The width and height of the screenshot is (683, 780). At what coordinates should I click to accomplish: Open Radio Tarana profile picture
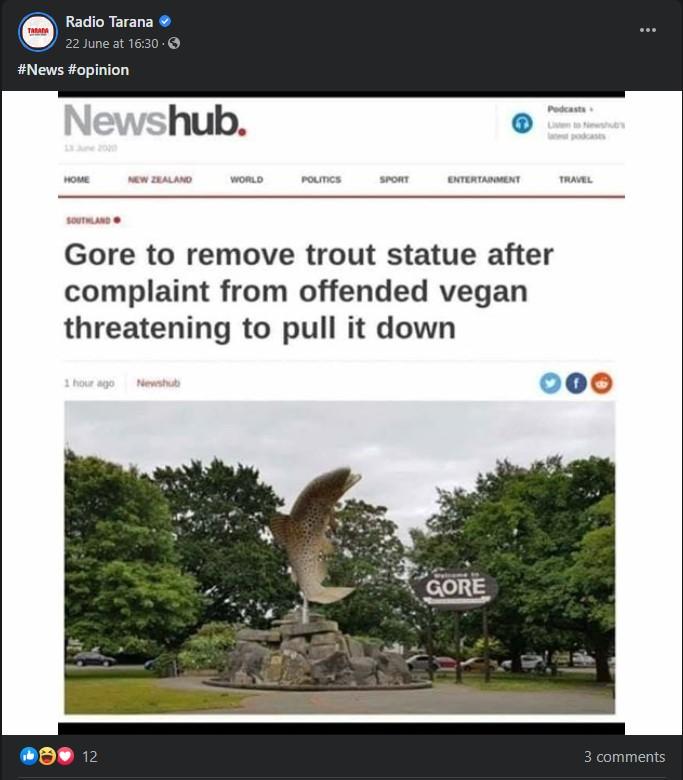point(38,32)
